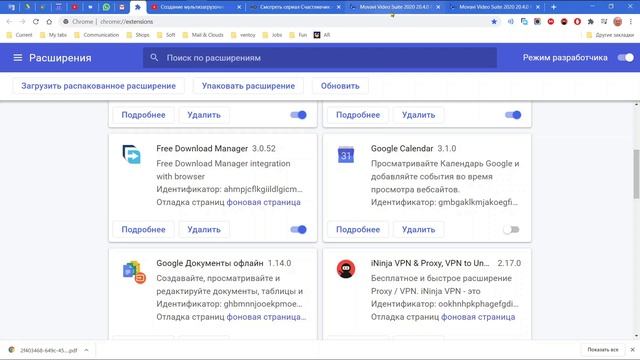Image resolution: width=640 pixels, height=360 pixels.
Task: Open the user profile avatar
Action: click(x=618, y=22)
